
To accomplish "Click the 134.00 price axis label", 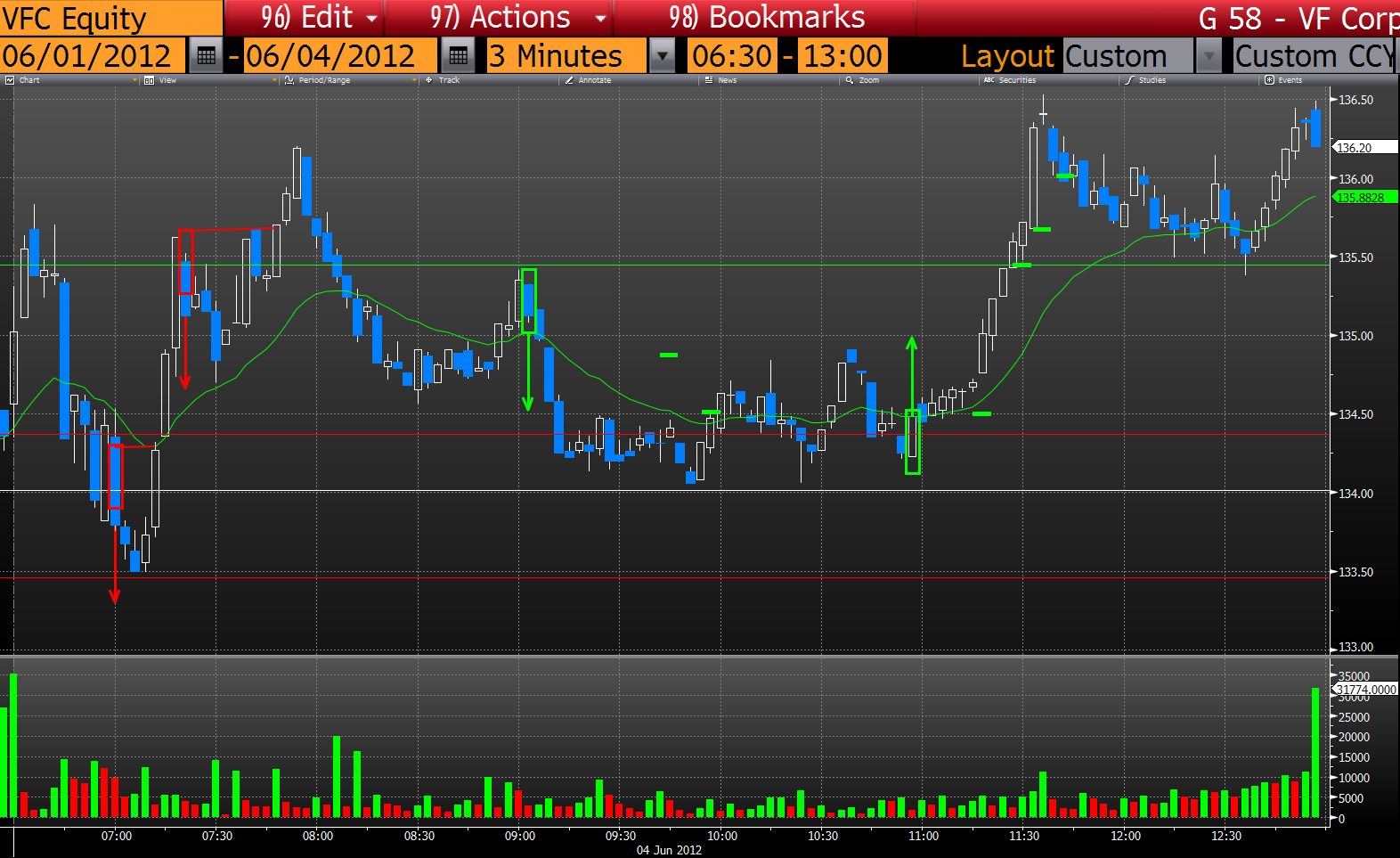I will (1356, 494).
